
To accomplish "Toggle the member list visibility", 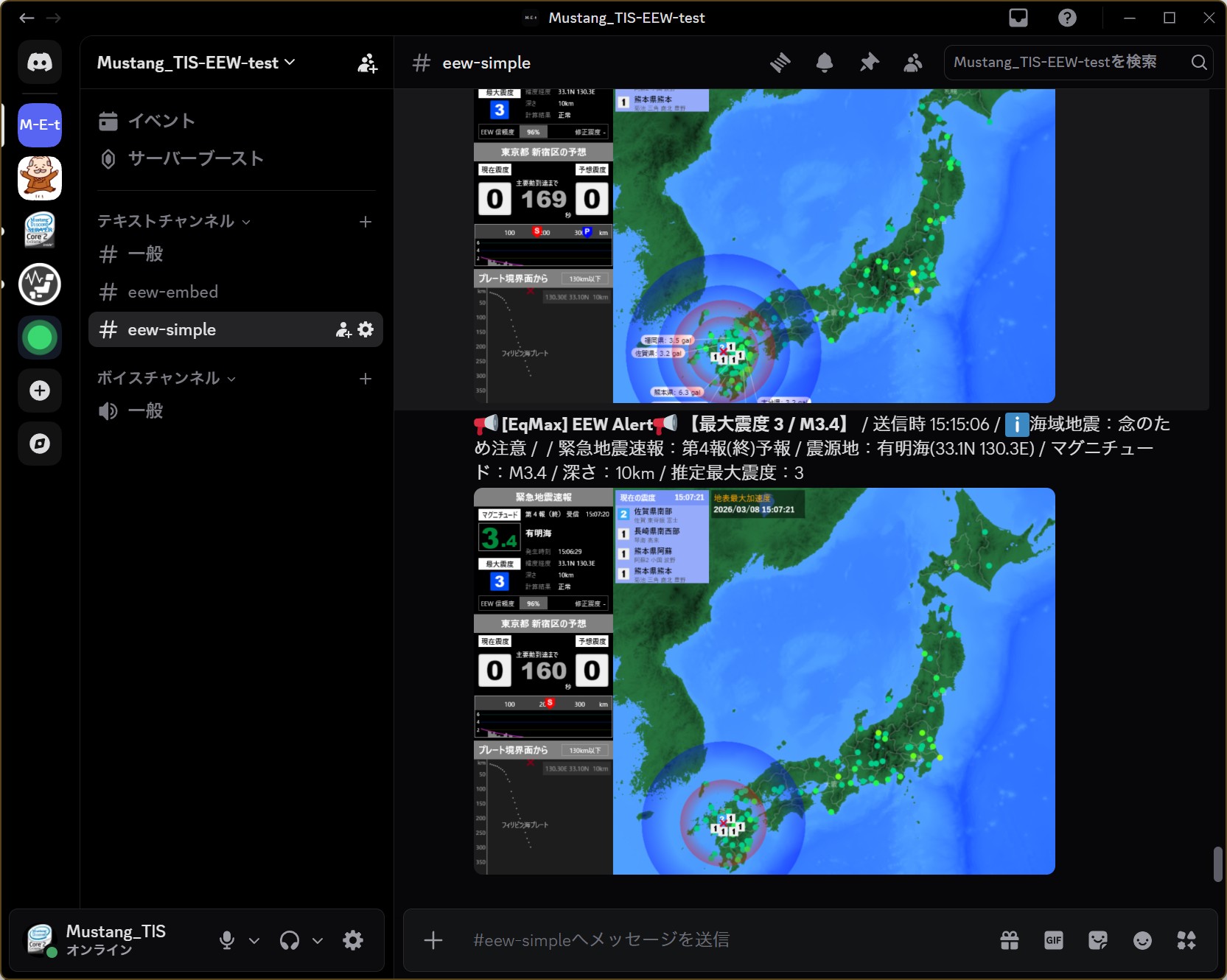I will click(x=913, y=63).
